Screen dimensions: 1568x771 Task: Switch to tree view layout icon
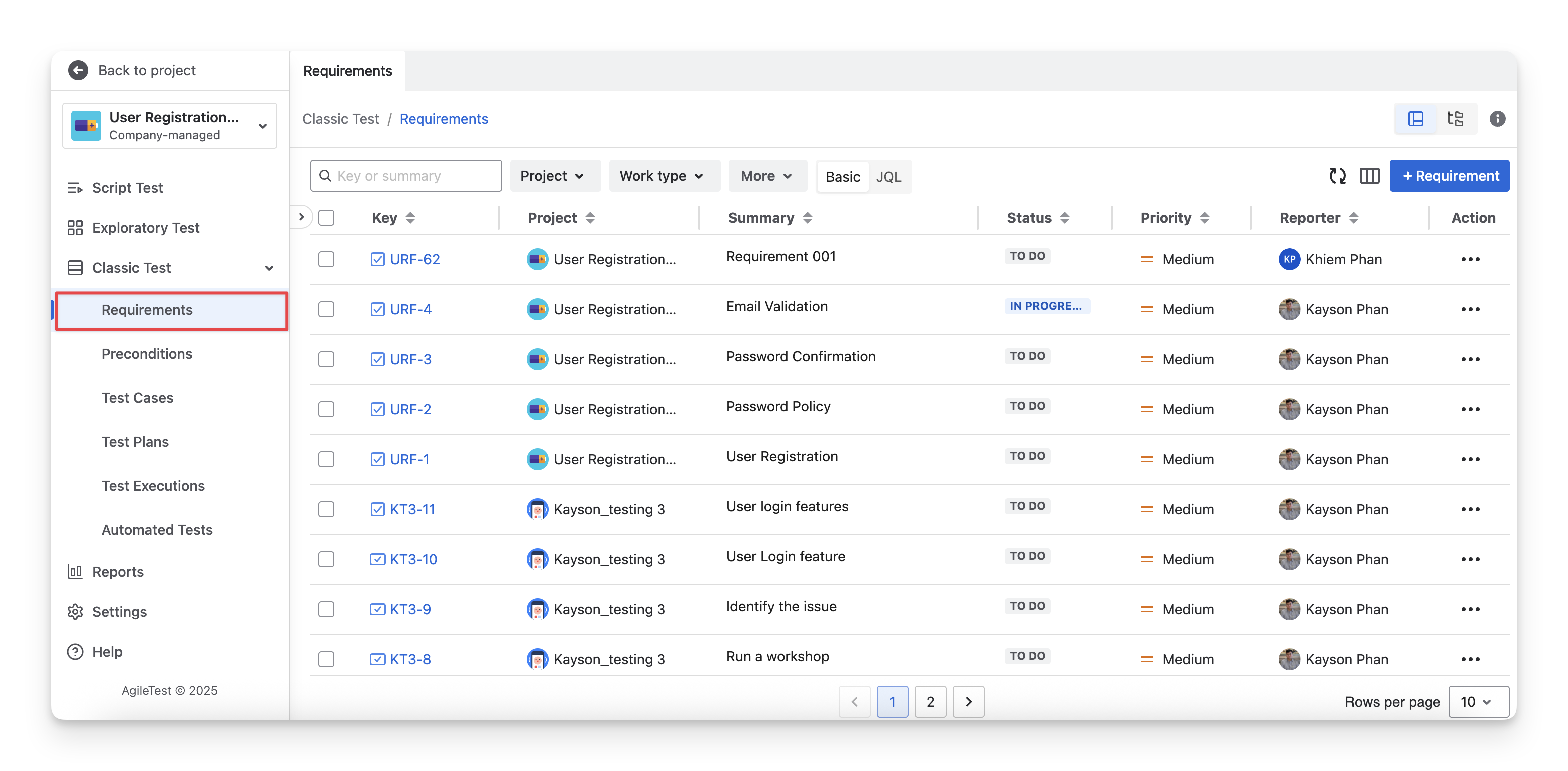(1455, 119)
